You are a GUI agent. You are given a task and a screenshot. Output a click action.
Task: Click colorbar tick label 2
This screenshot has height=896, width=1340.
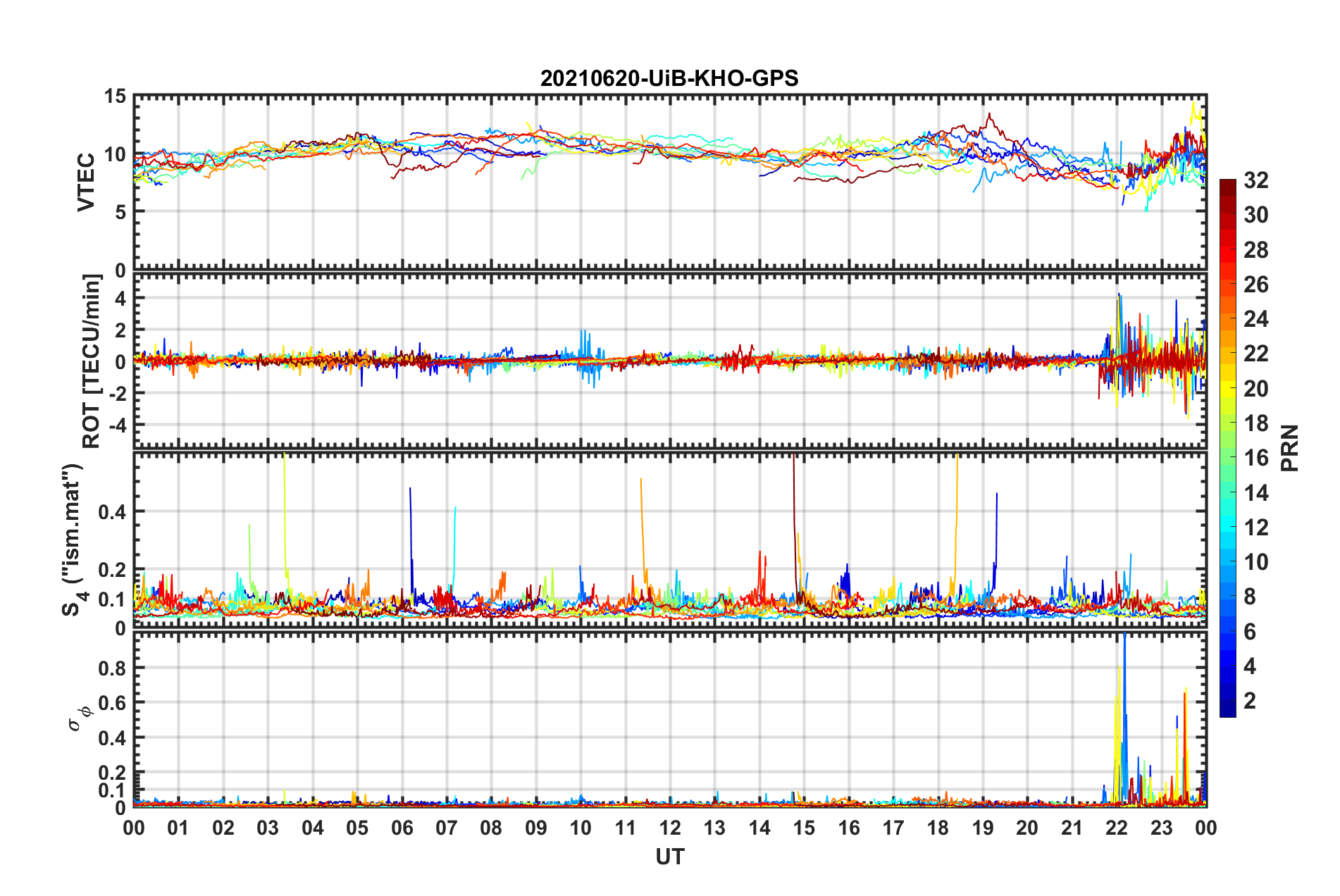point(1250,701)
